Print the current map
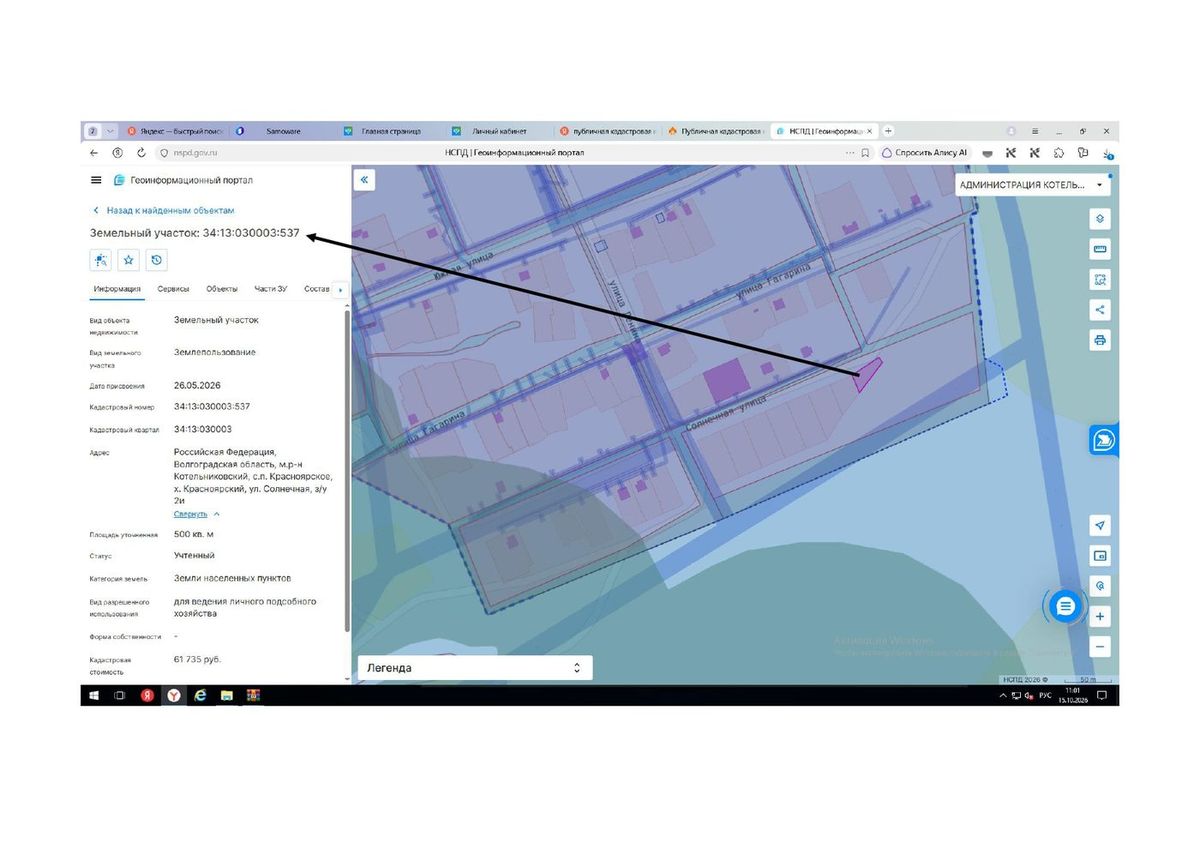 (1100, 340)
